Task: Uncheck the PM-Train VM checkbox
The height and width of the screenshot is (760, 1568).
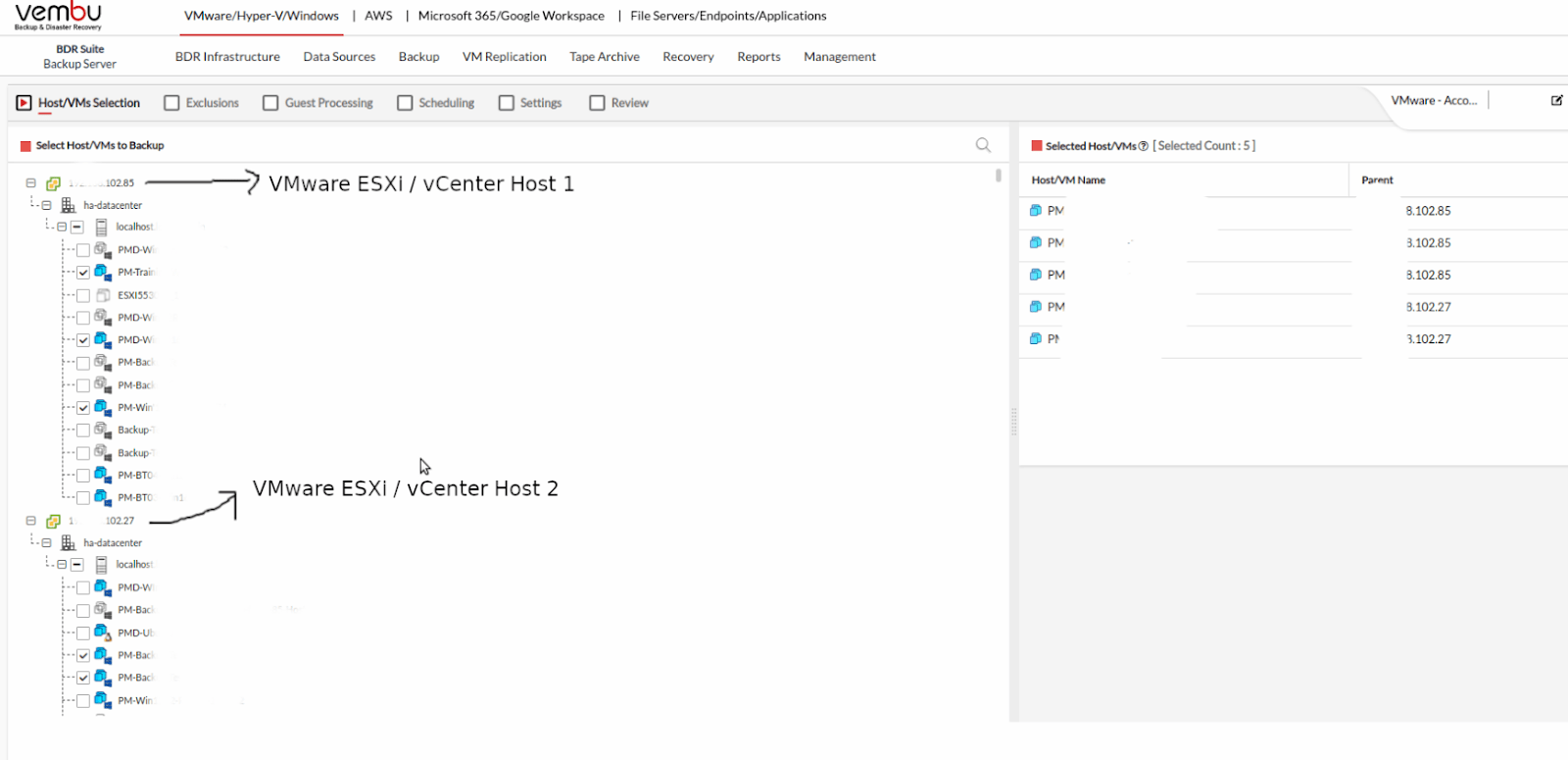Action: 83,273
